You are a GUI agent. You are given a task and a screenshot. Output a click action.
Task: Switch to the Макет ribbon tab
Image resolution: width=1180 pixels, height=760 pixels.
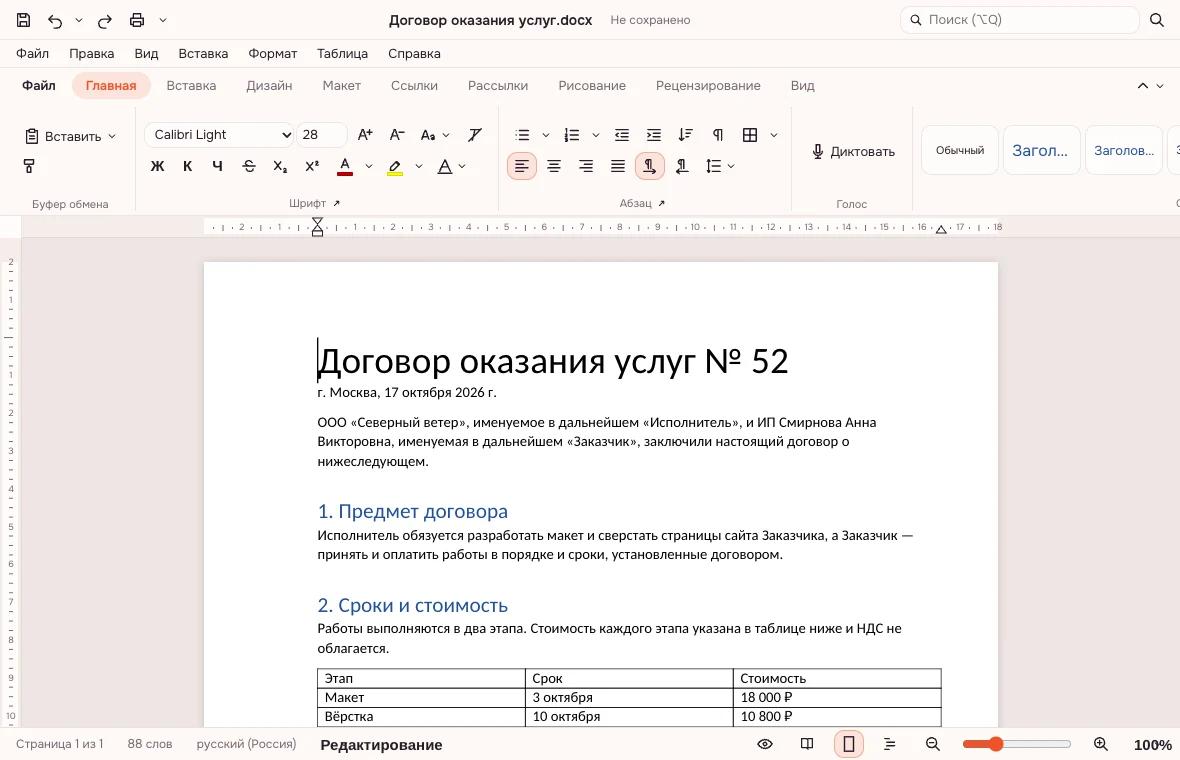click(x=342, y=86)
